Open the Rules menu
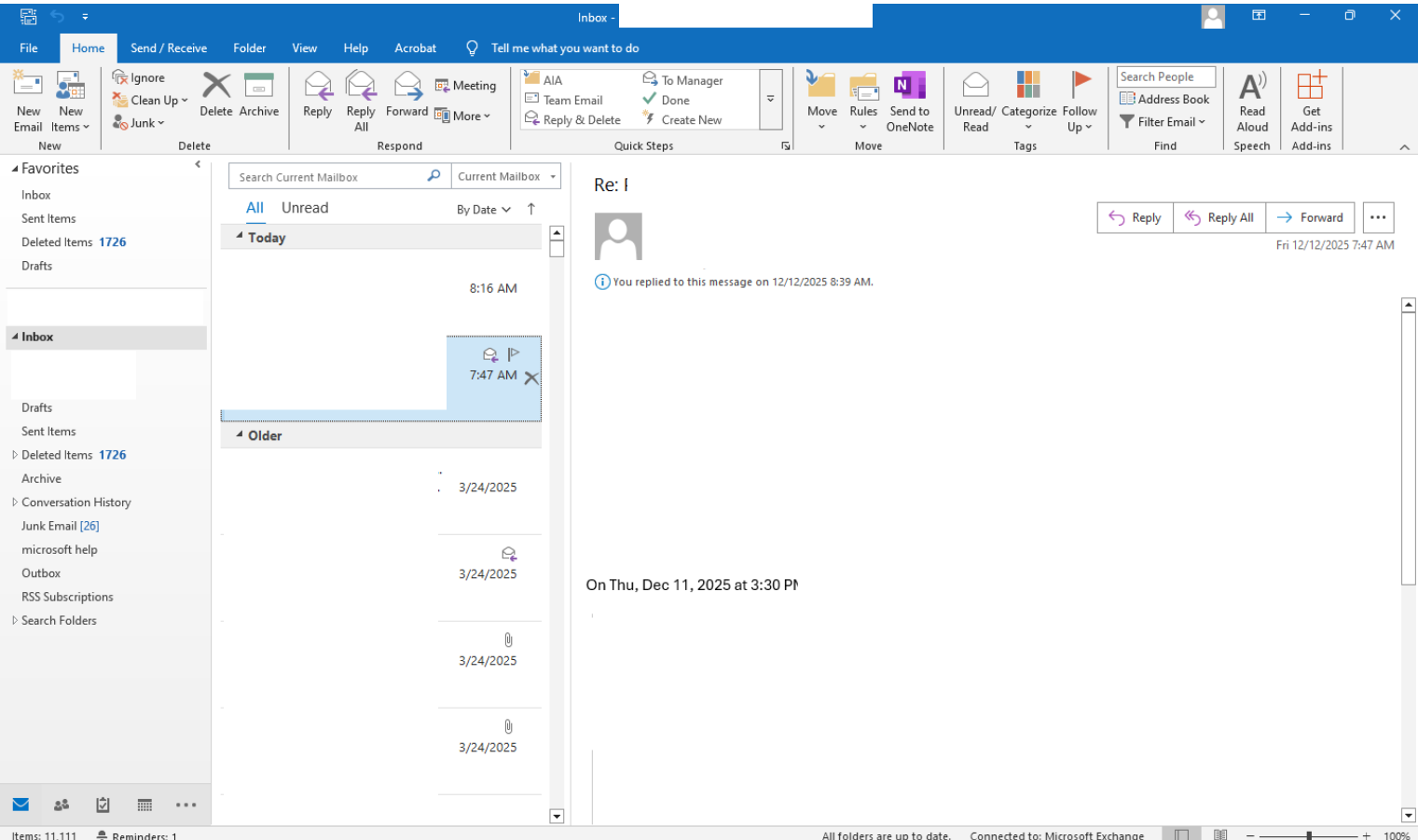Viewport: 1418px width, 840px height. tap(863, 102)
